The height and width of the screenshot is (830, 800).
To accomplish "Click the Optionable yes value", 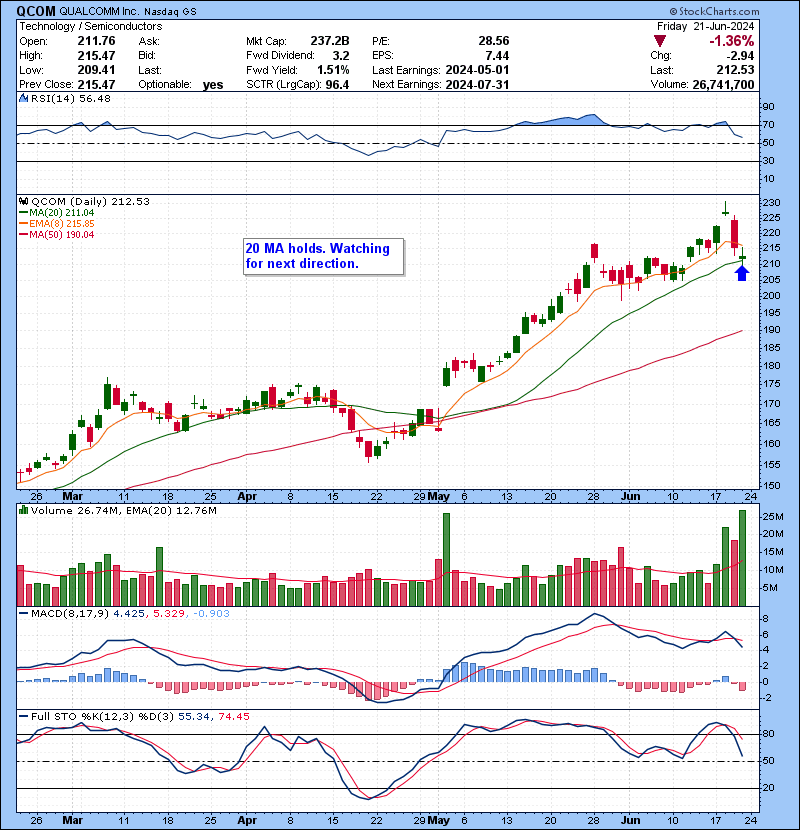I will click(x=213, y=85).
